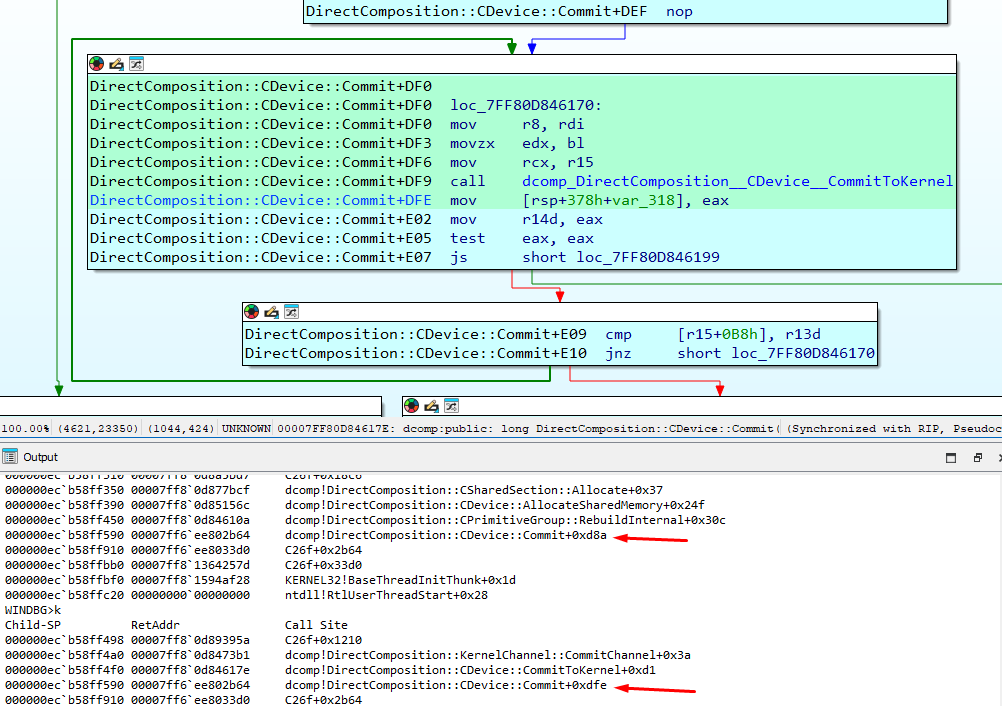
Task: Float the Output panel with the restore icon
Action: [978, 457]
